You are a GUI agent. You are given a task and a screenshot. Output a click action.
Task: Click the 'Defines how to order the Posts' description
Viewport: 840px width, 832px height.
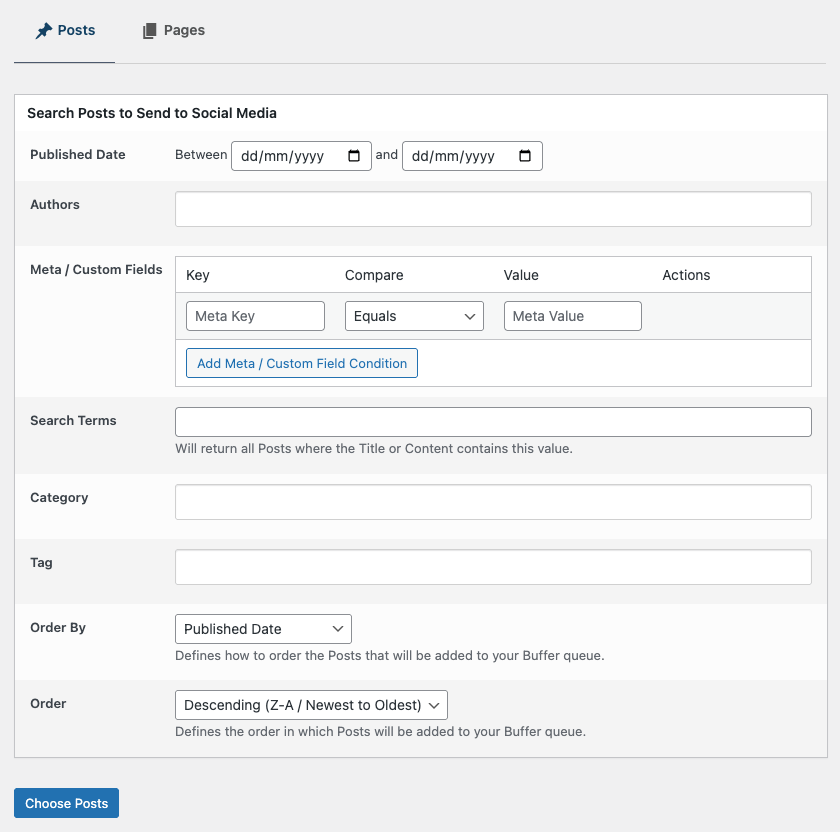(389, 656)
